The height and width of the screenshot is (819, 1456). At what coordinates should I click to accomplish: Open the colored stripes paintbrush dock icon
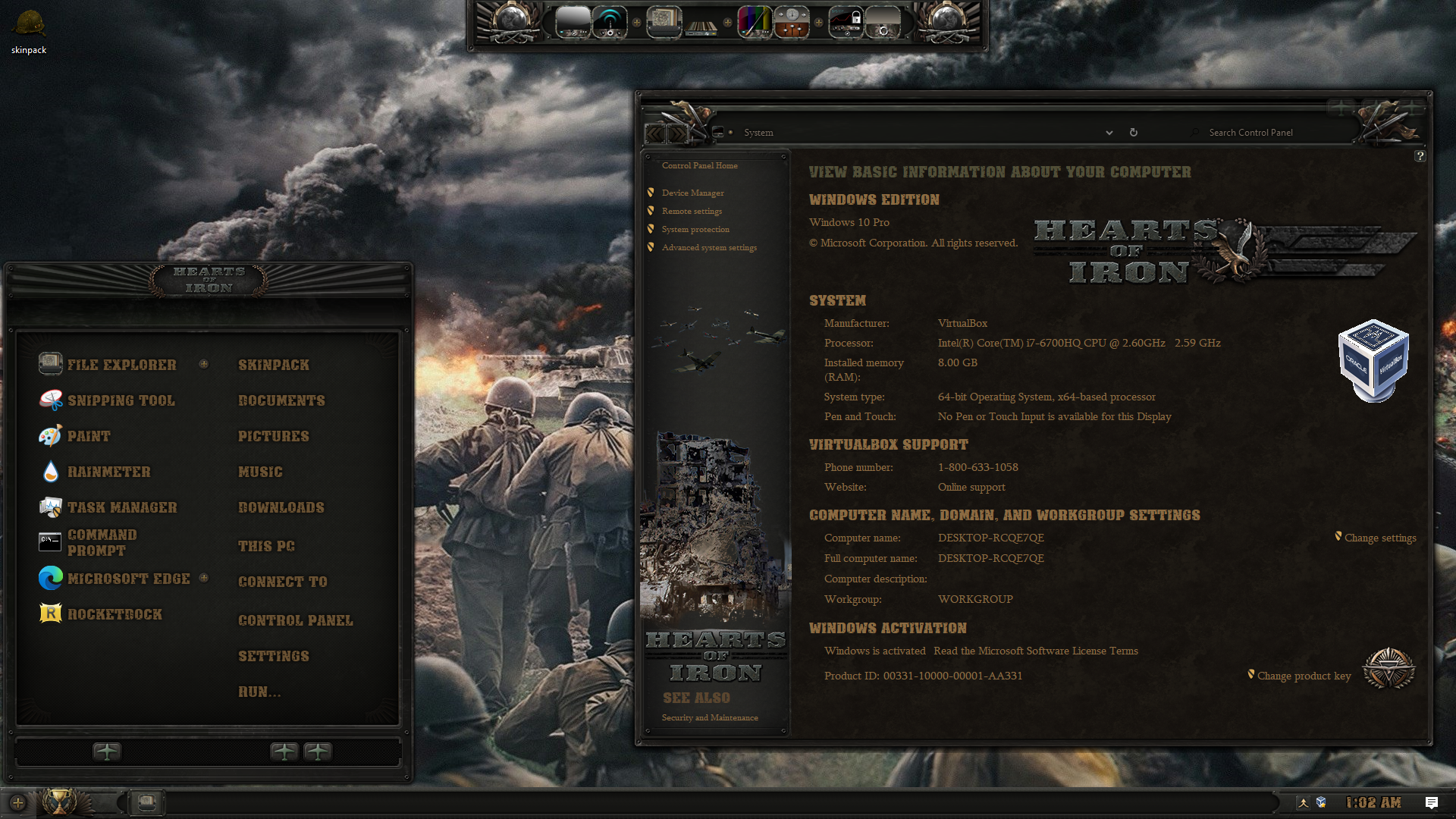755,22
